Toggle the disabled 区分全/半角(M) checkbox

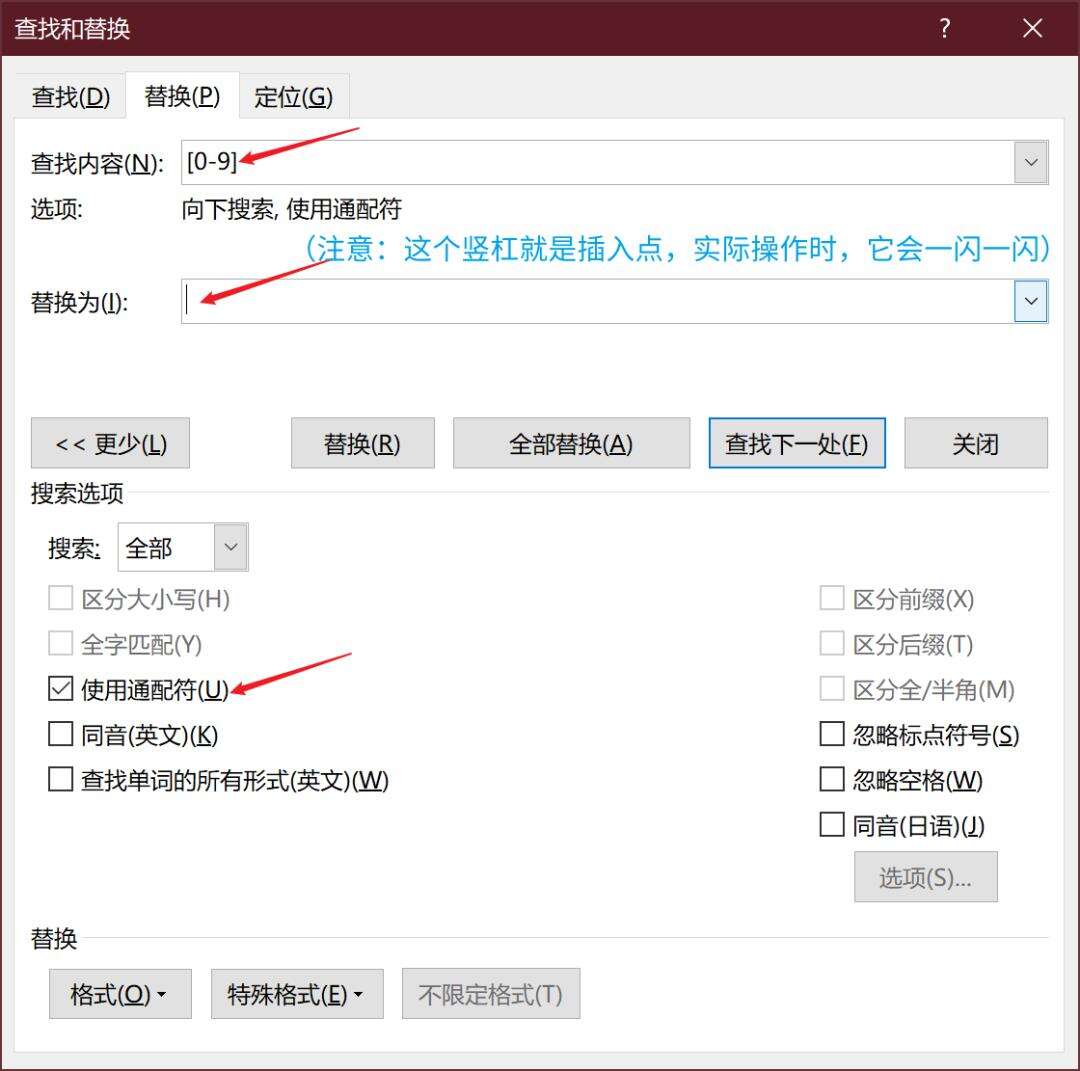tap(832, 688)
